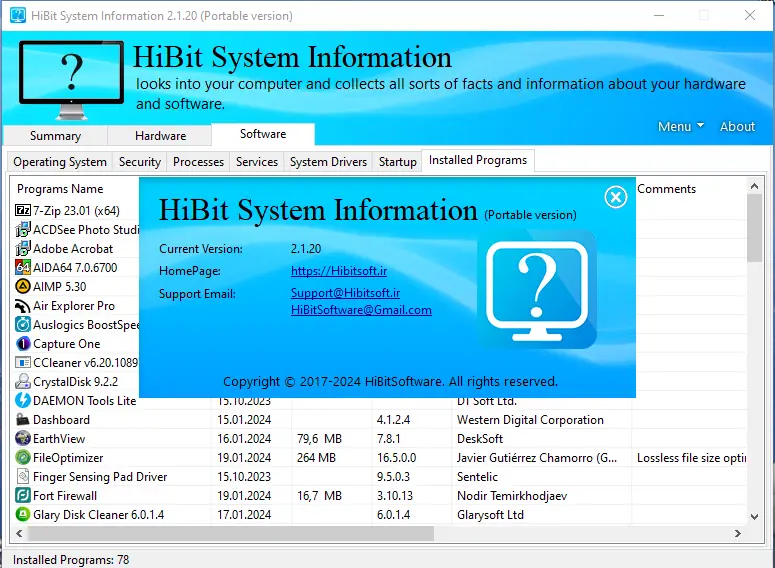Screen dimensions: 775x568
Task: Click the horizontal scrollbar right arrow
Action: (x=737, y=533)
